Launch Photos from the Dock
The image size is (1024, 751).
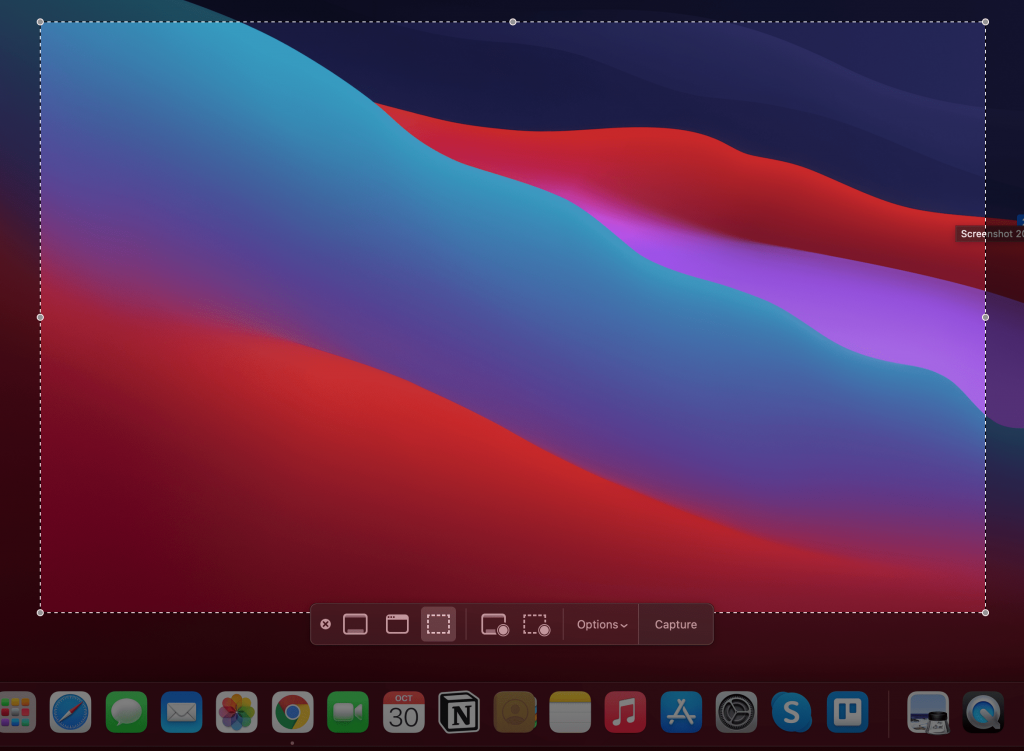236,712
